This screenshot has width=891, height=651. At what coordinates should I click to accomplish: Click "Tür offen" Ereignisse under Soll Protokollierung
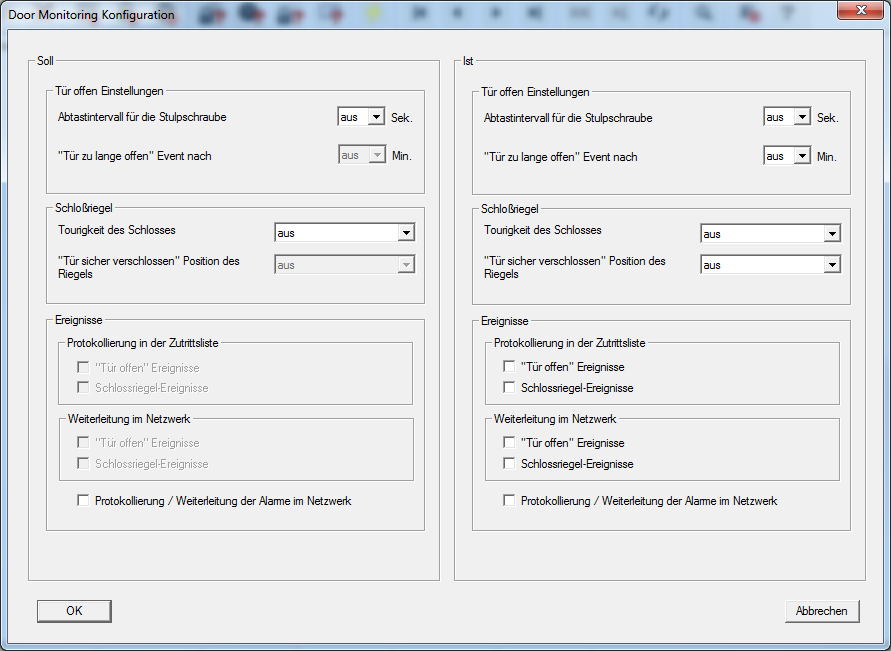point(83,367)
